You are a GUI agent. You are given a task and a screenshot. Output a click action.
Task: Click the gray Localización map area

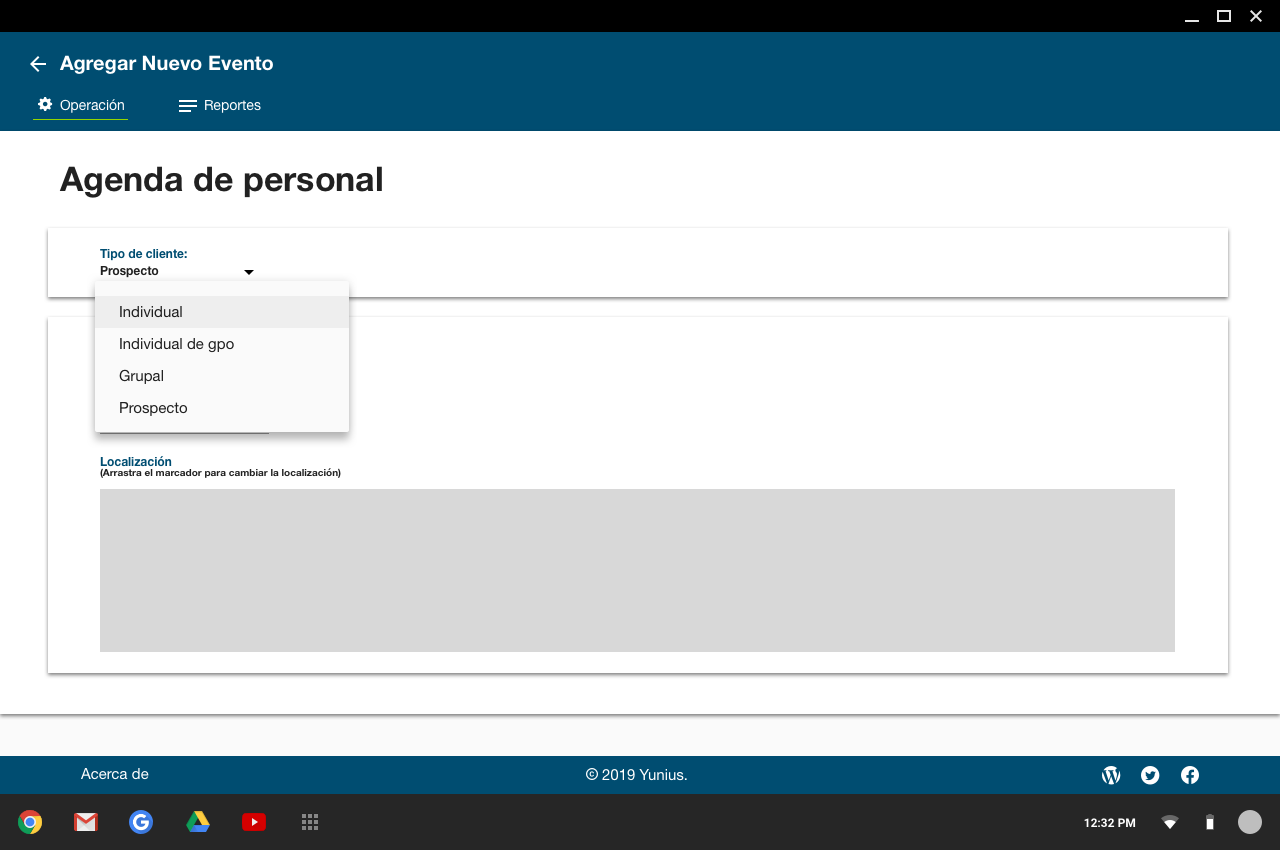[x=637, y=570]
